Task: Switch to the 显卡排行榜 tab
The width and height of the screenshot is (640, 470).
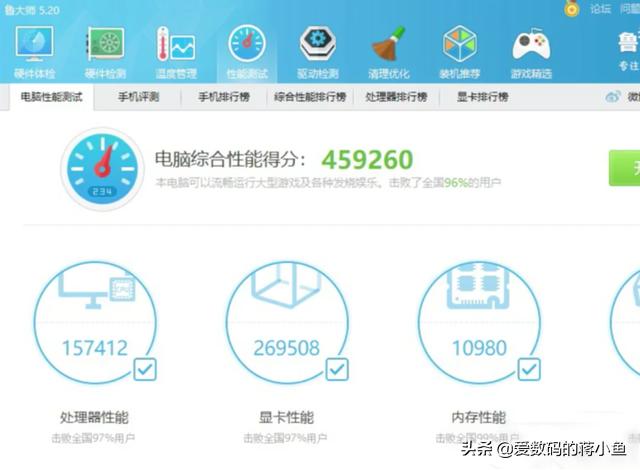Action: tap(482, 97)
